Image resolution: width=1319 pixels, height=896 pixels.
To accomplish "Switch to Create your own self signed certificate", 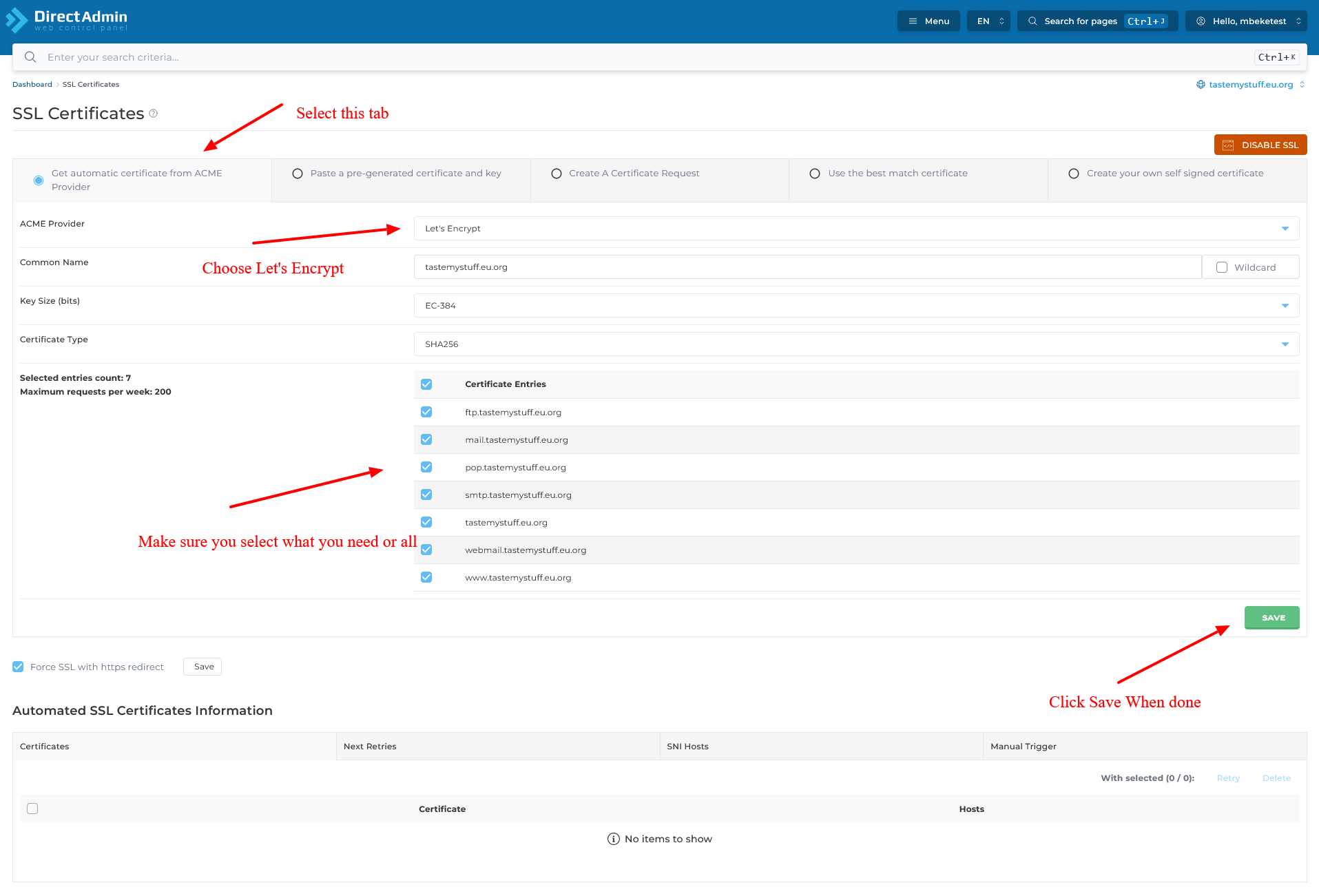I will point(1074,174).
